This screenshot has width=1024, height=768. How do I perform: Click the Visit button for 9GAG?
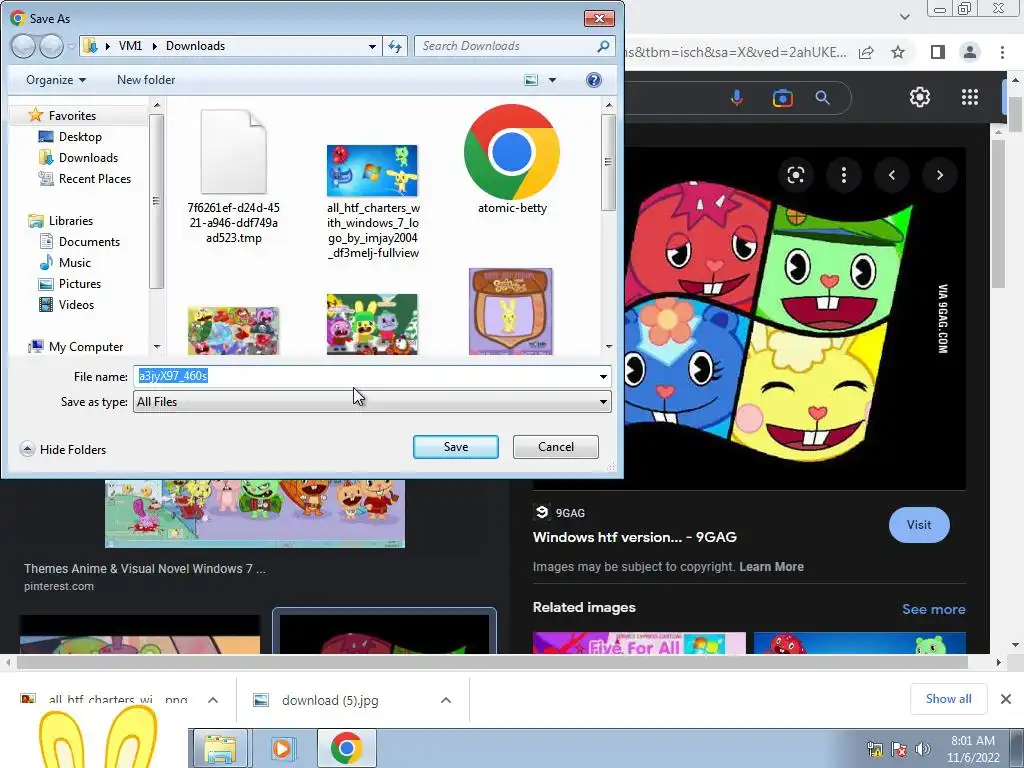[x=919, y=525]
